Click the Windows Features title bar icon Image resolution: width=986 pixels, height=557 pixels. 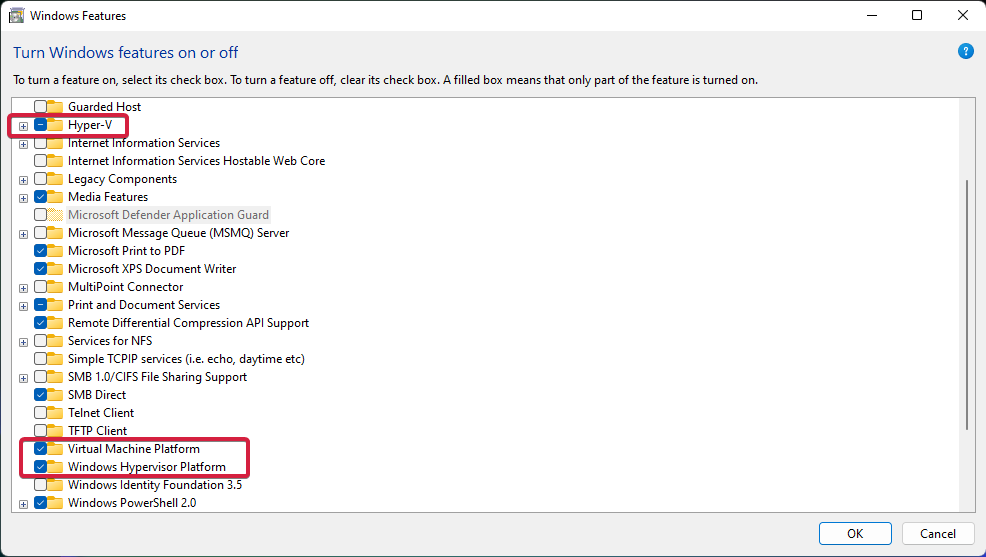16,16
